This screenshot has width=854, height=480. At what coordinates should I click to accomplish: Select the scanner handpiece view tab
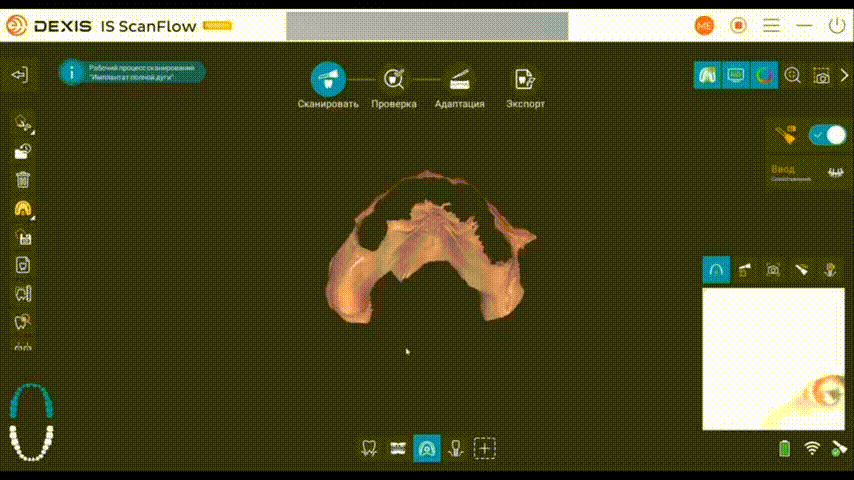tap(745, 270)
